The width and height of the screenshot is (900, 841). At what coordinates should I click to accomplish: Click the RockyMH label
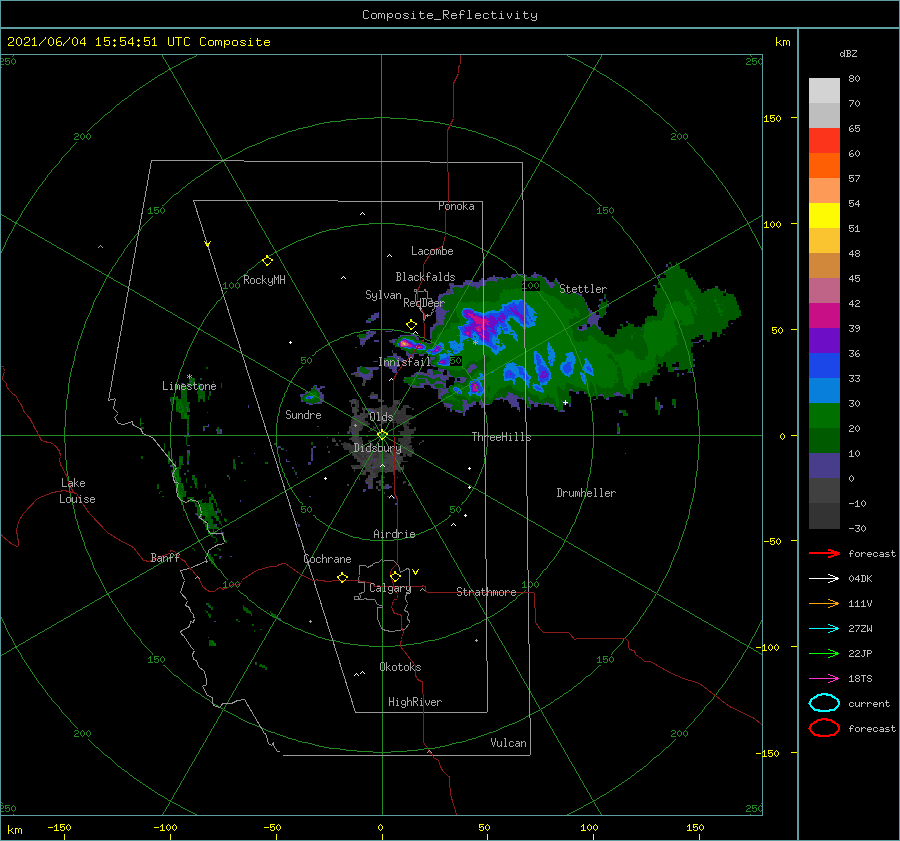[x=264, y=280]
